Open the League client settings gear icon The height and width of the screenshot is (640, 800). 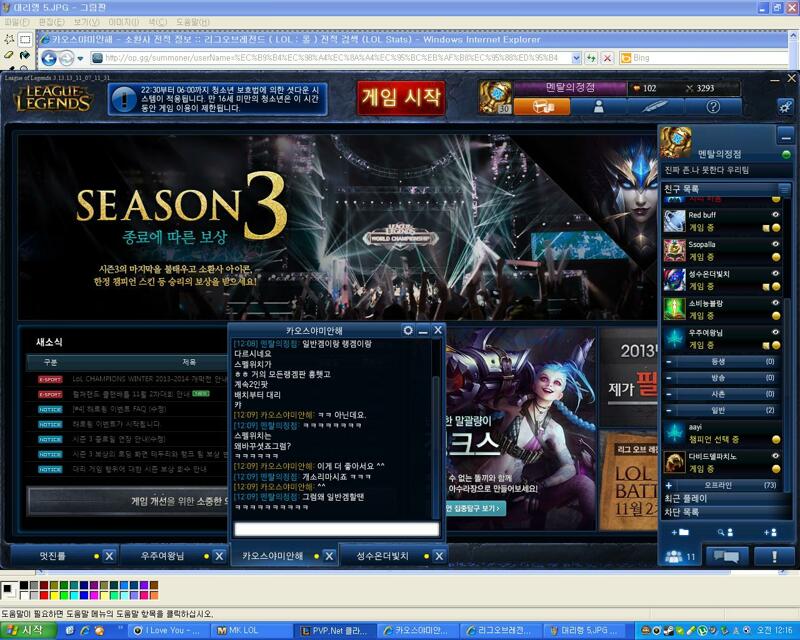coord(785,107)
